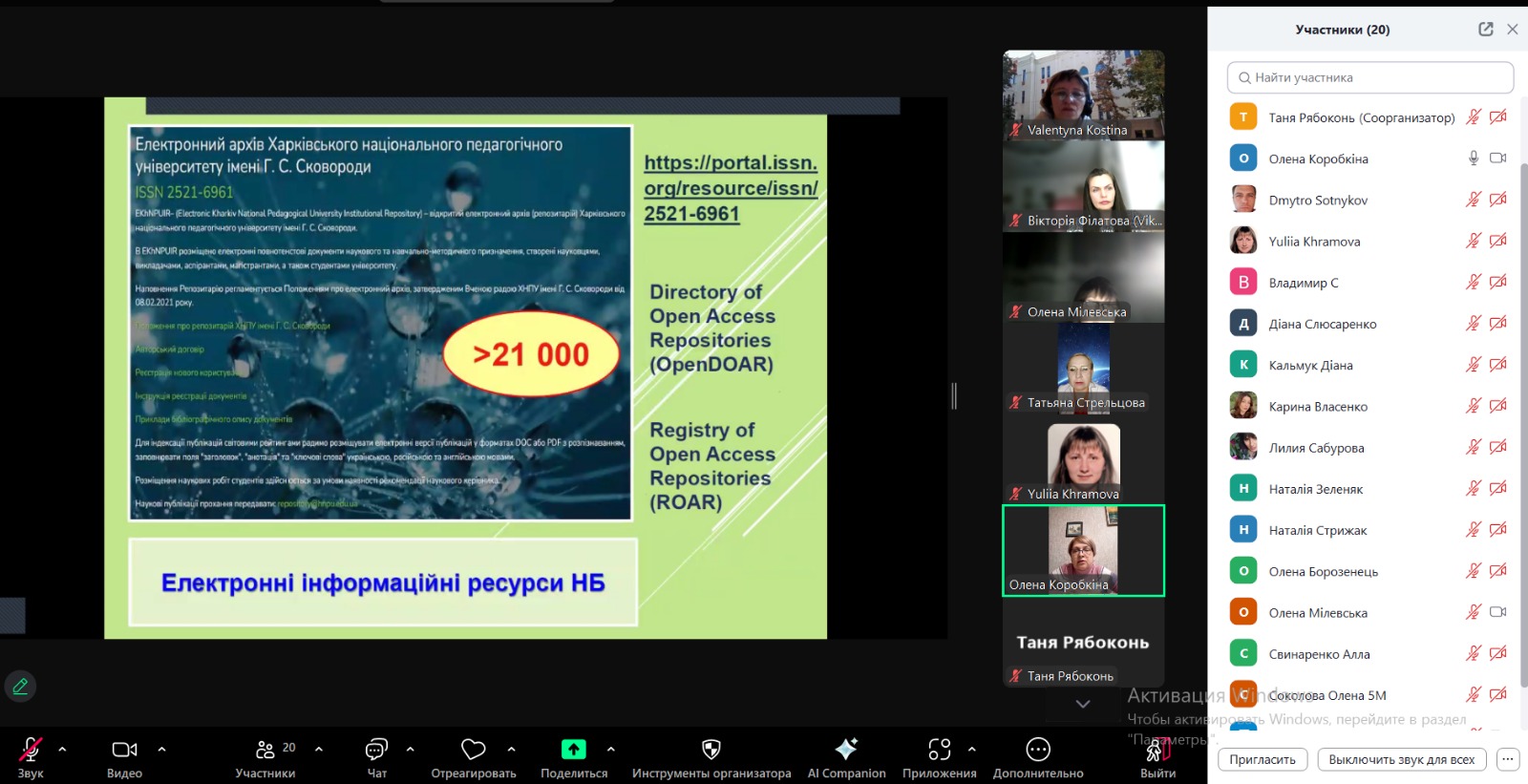Click the Пригласить invite button
This screenshot has height=784, width=1528.
tap(1262, 759)
